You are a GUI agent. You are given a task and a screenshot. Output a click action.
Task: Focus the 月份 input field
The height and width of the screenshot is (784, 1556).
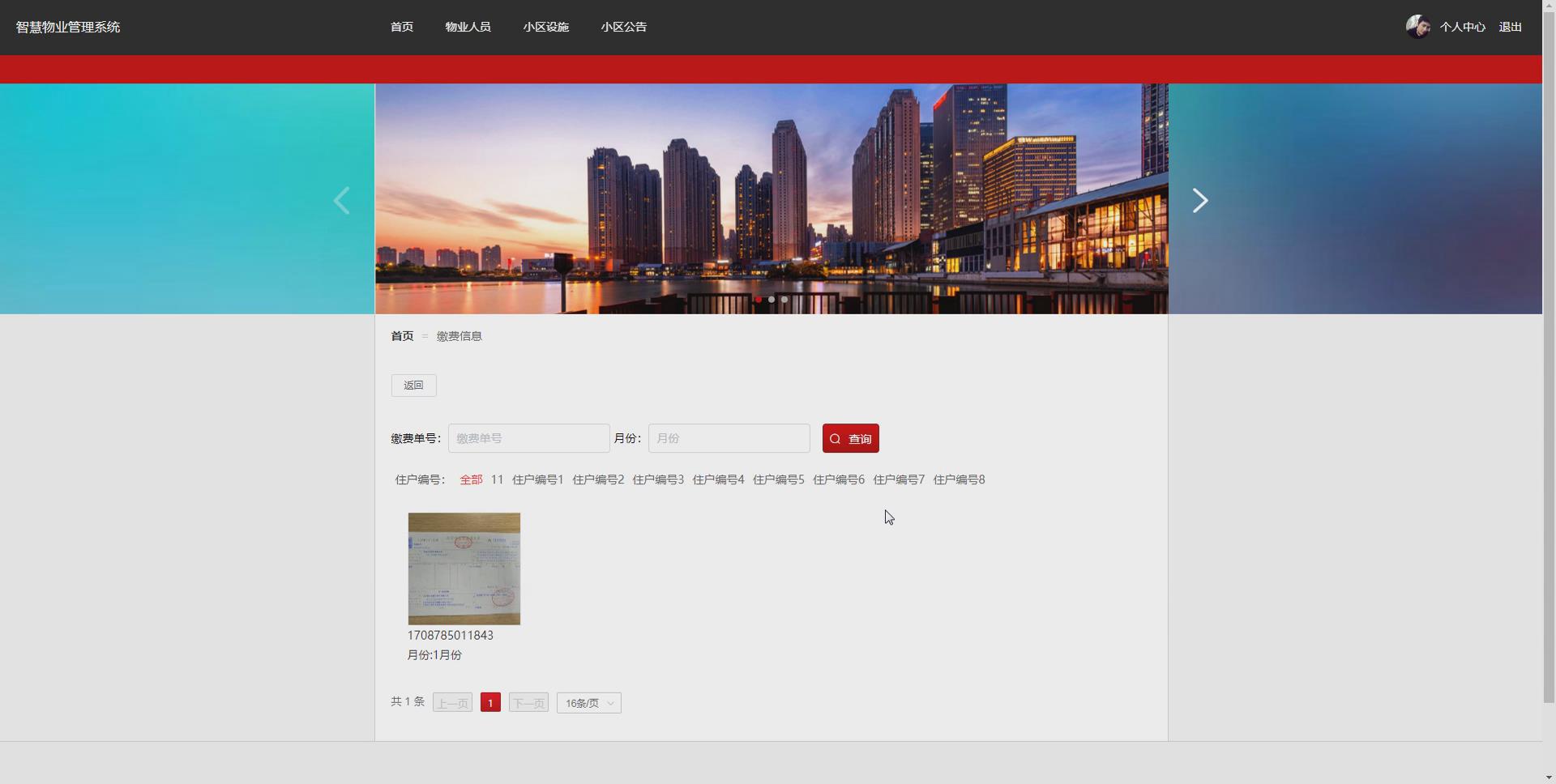coord(729,438)
